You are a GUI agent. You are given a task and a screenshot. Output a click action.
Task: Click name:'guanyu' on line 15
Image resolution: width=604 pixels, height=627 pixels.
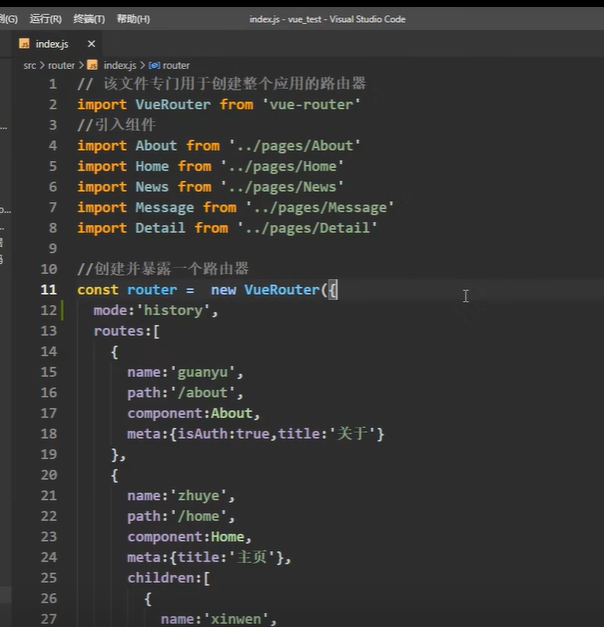click(182, 372)
